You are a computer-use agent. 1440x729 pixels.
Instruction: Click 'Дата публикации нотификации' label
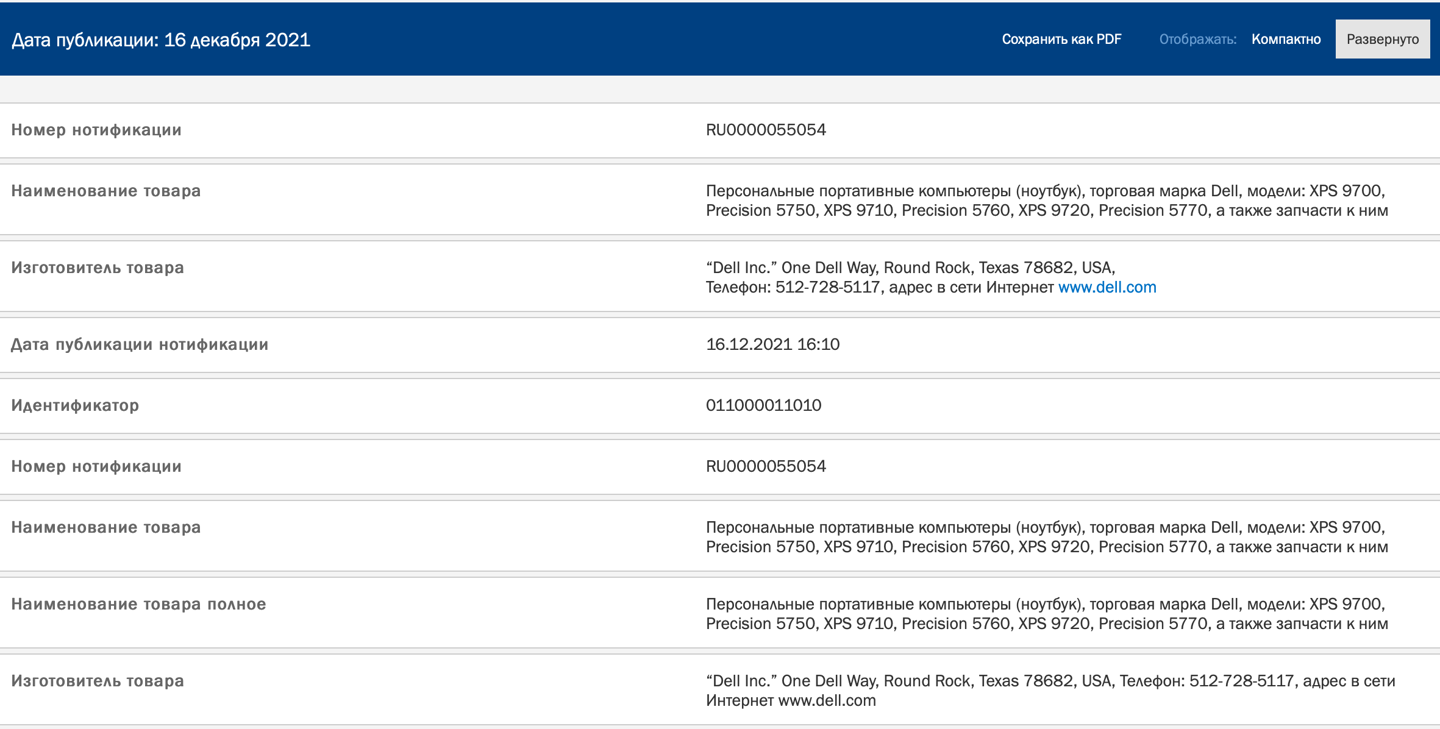coord(140,344)
